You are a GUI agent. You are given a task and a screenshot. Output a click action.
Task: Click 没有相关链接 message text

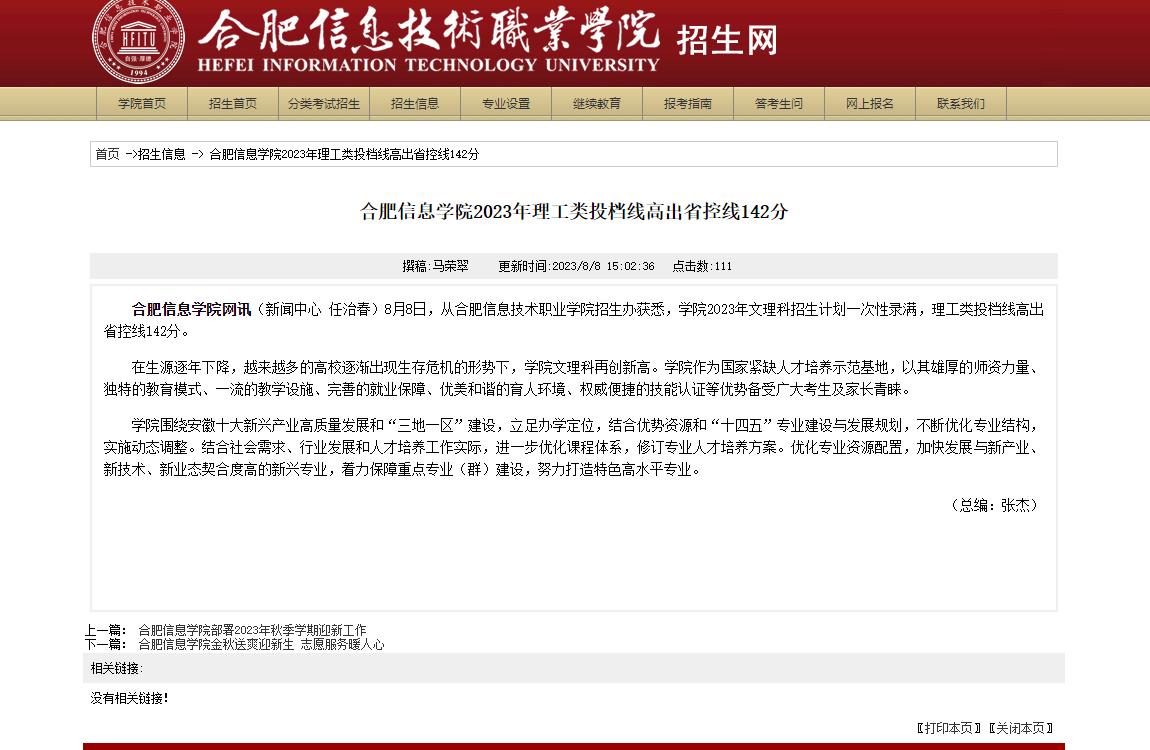(130, 698)
